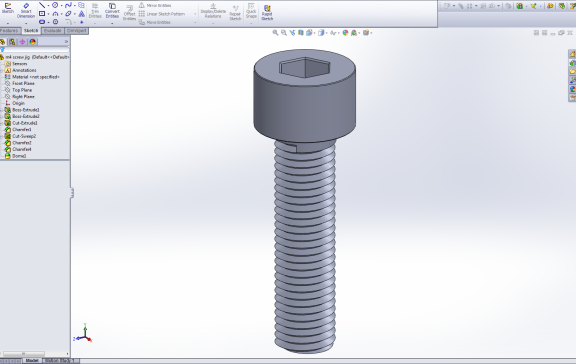The width and height of the screenshot is (576, 364).
Task: Click Linear Sketch Pattern command
Action: [162, 14]
